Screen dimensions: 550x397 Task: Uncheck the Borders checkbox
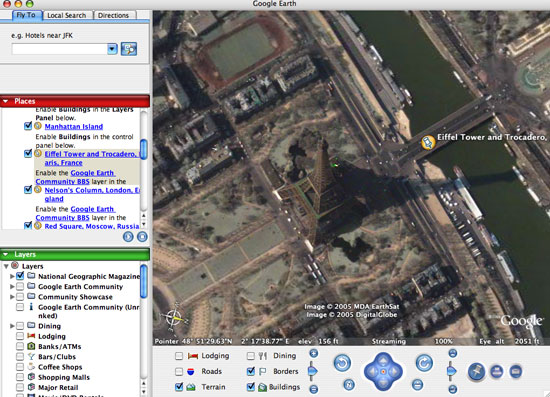click(251, 371)
